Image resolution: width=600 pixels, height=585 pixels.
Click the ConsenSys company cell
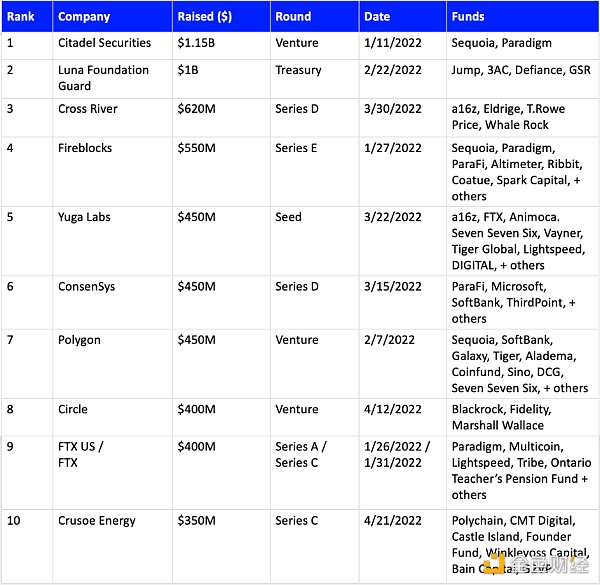[86, 287]
